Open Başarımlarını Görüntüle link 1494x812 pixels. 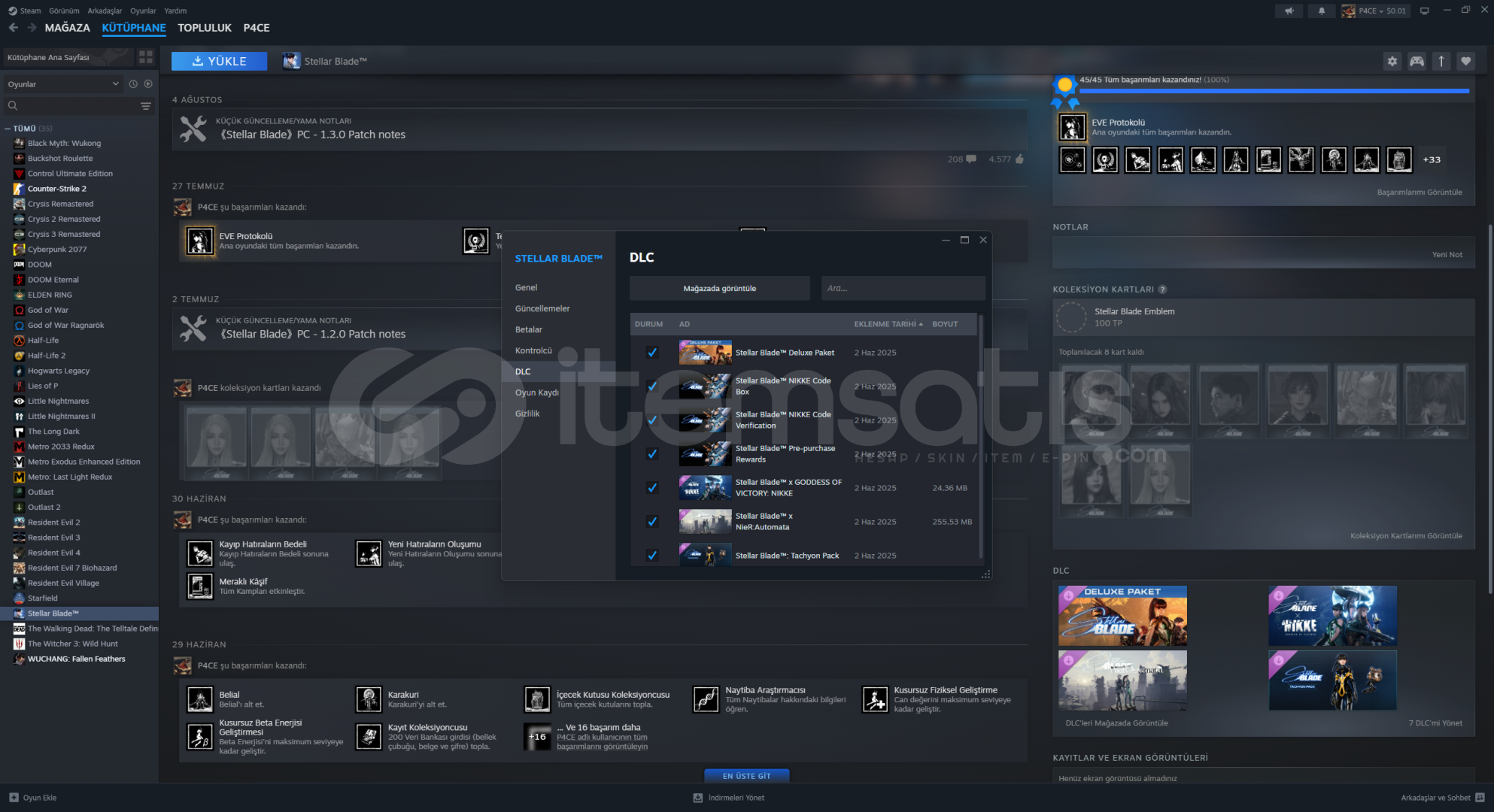[1420, 192]
